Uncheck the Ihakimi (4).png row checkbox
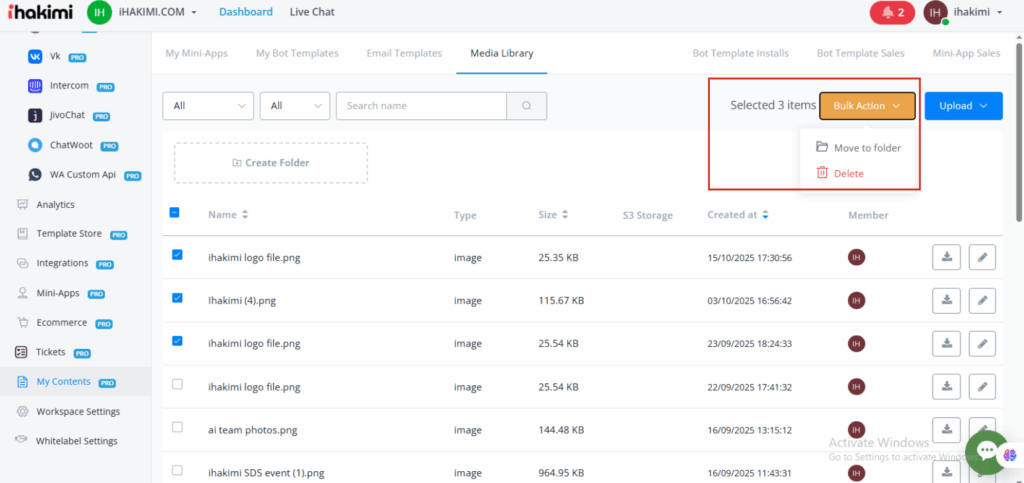1024x483 pixels. click(177, 298)
